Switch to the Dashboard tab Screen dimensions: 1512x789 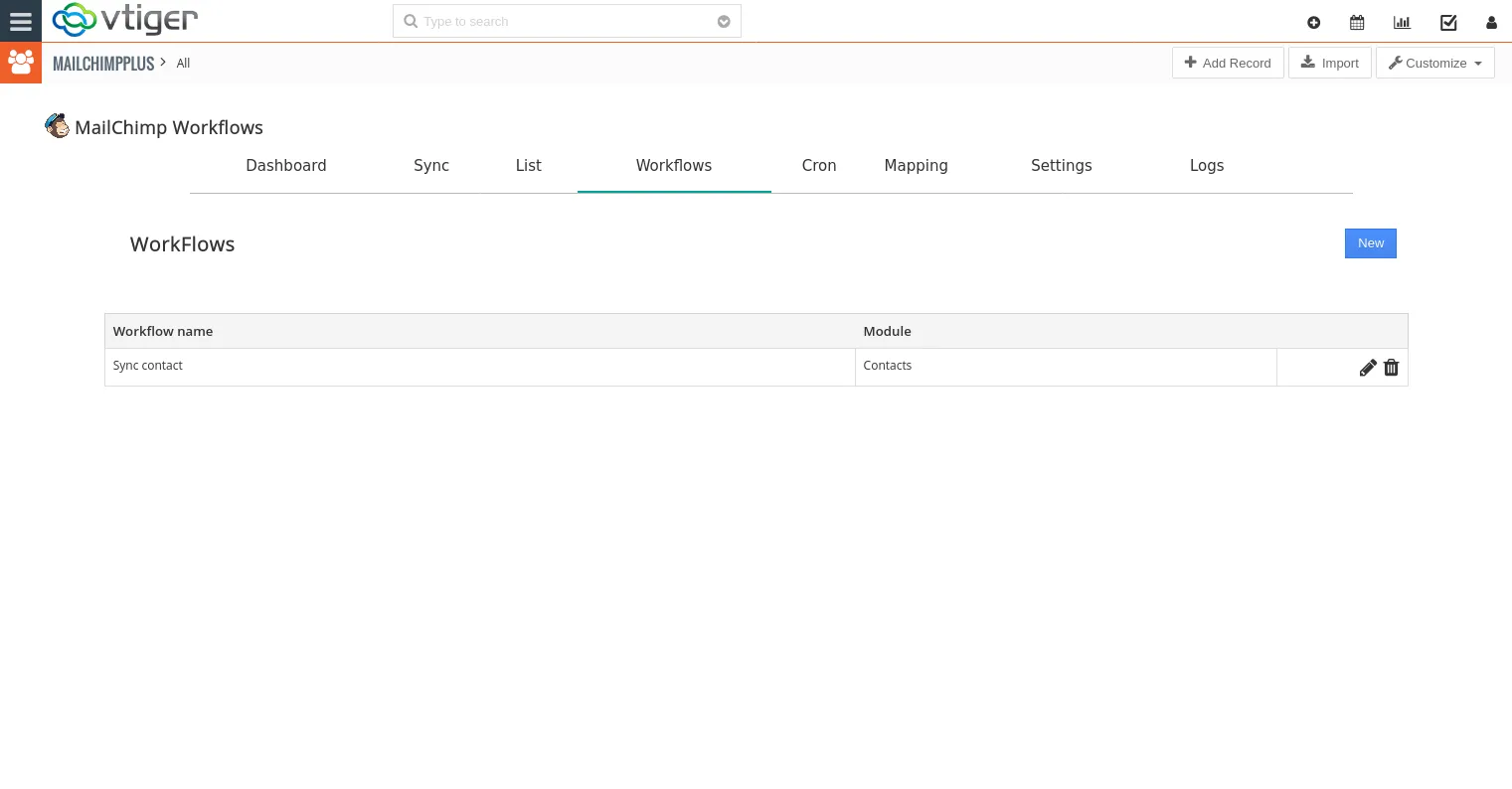coord(286,166)
